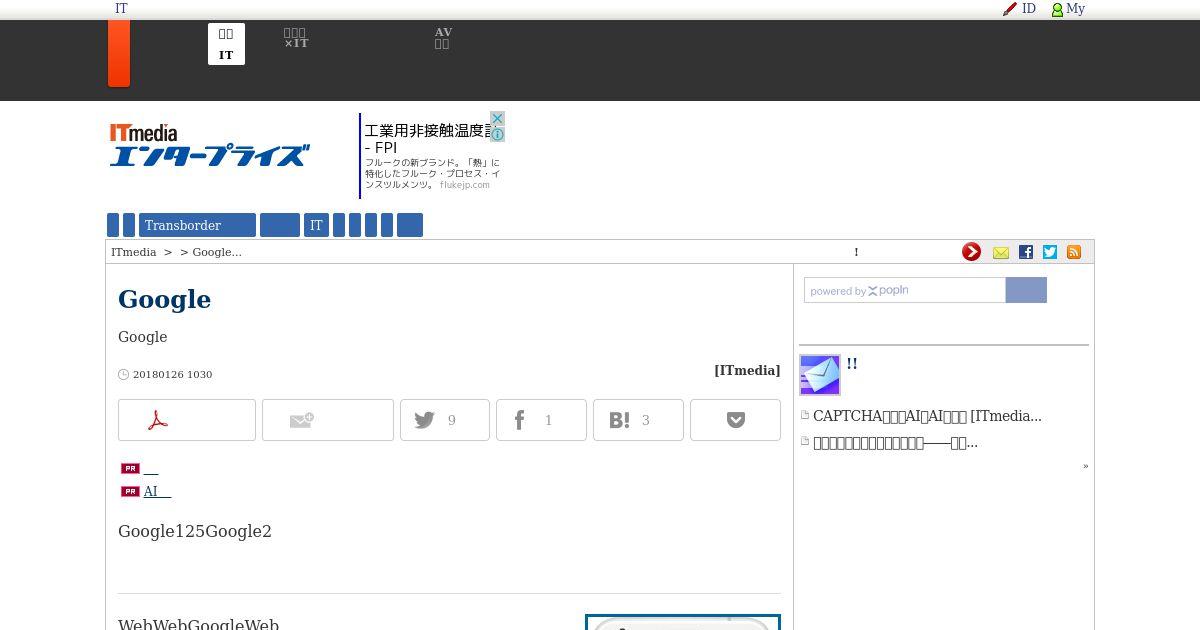This screenshot has width=1200, height=630.
Task: Share the article on Twitter (9)
Action: point(445,420)
